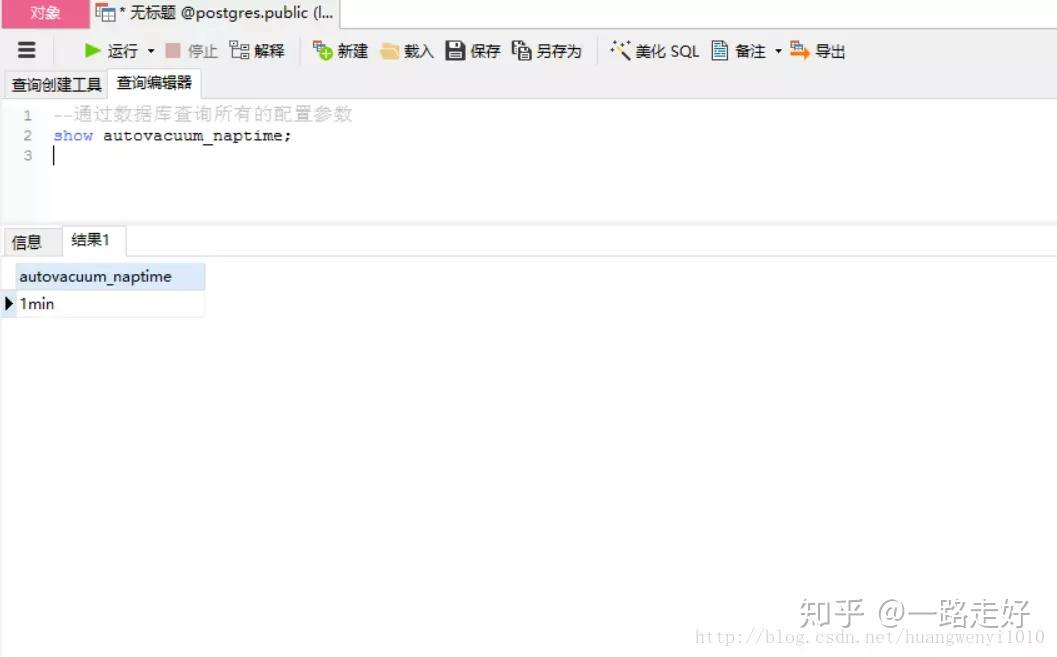
Task: Open the hamburger menu icon
Action: 26,51
